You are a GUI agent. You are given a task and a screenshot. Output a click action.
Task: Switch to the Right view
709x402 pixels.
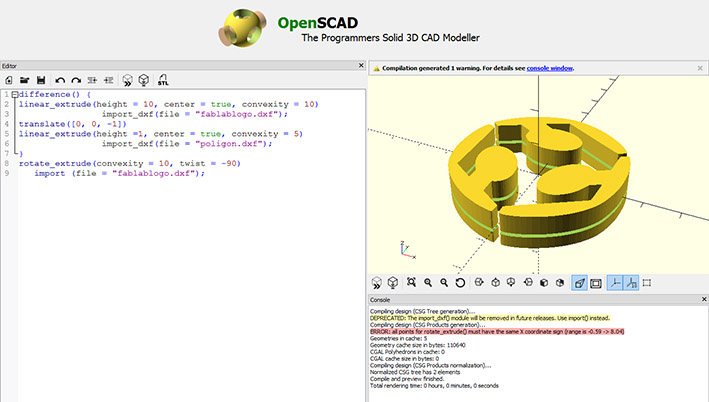479,283
